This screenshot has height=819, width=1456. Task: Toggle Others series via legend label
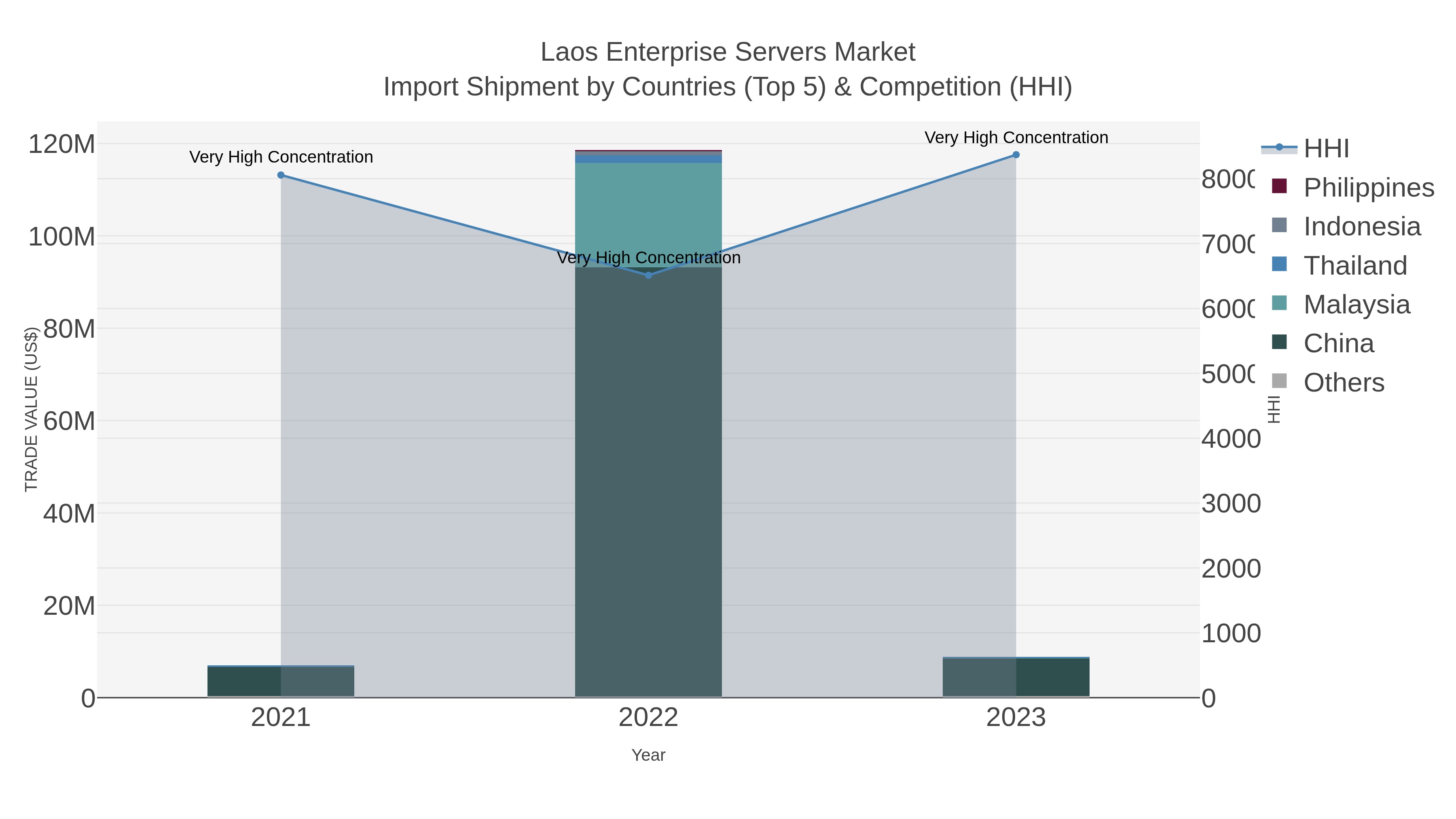pos(1344,383)
